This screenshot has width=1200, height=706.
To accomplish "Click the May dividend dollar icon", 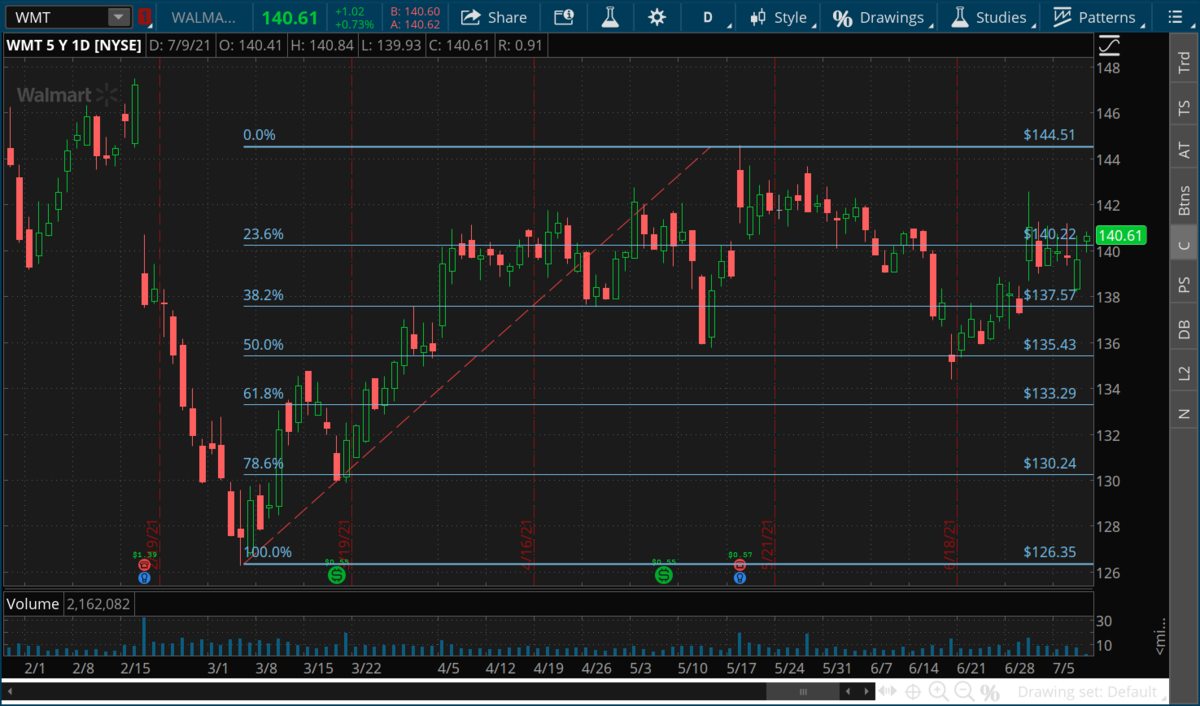I will 663,575.
